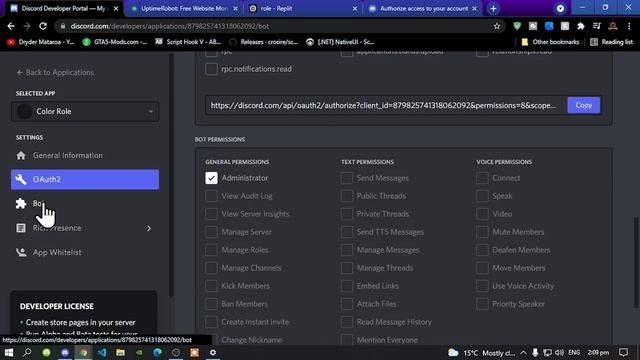Screen dimensions: 640x360
Task: Check the View Audit Log permission
Action: click(211, 196)
